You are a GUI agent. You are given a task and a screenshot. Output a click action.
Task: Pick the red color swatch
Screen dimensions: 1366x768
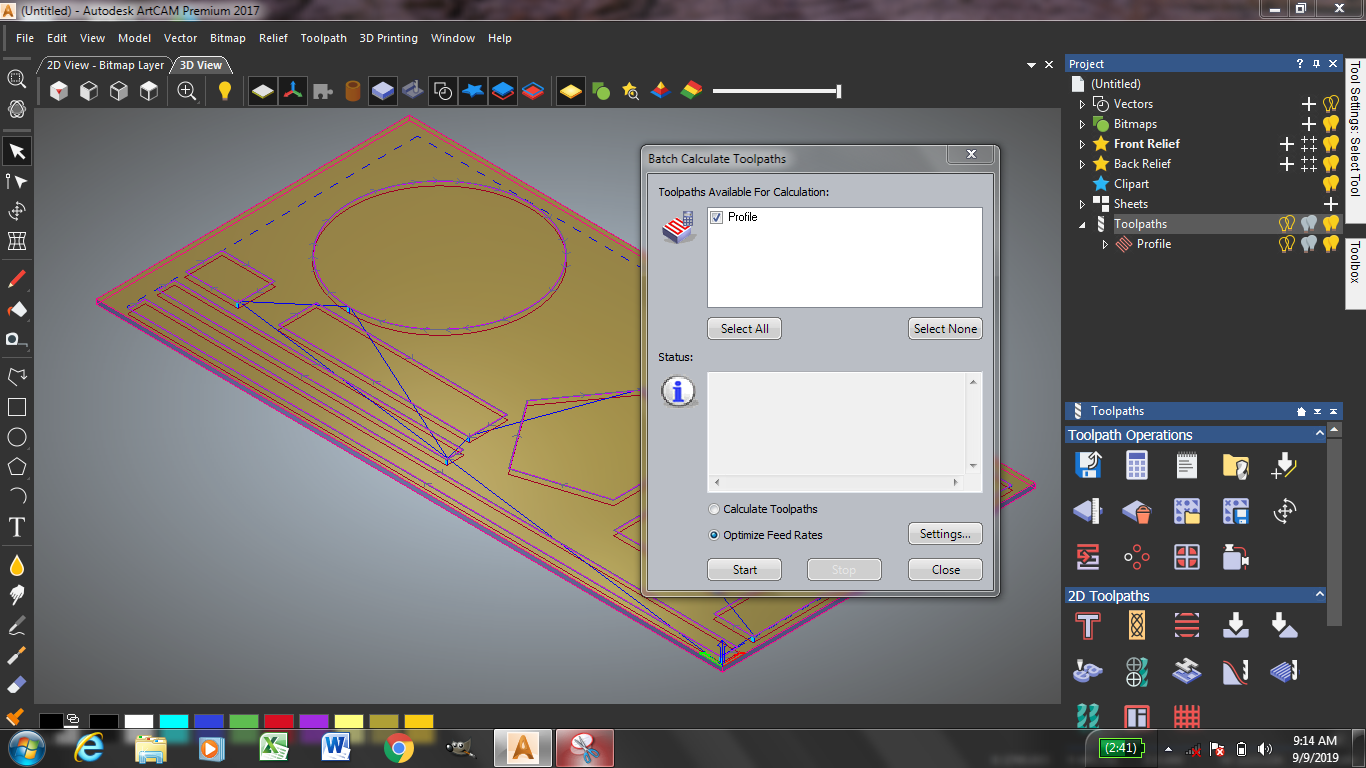pos(278,721)
